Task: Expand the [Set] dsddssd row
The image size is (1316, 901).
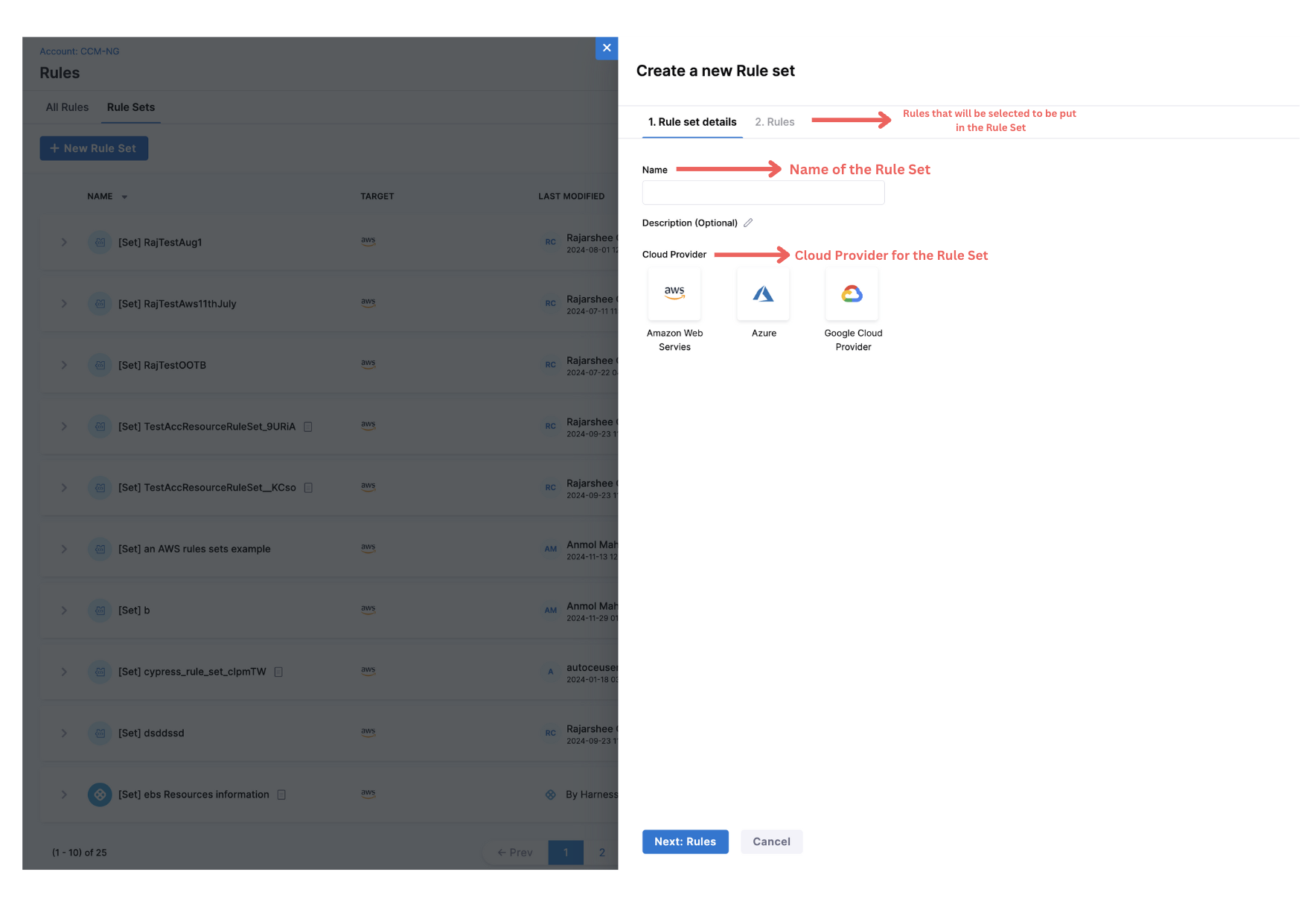Action: [64, 733]
